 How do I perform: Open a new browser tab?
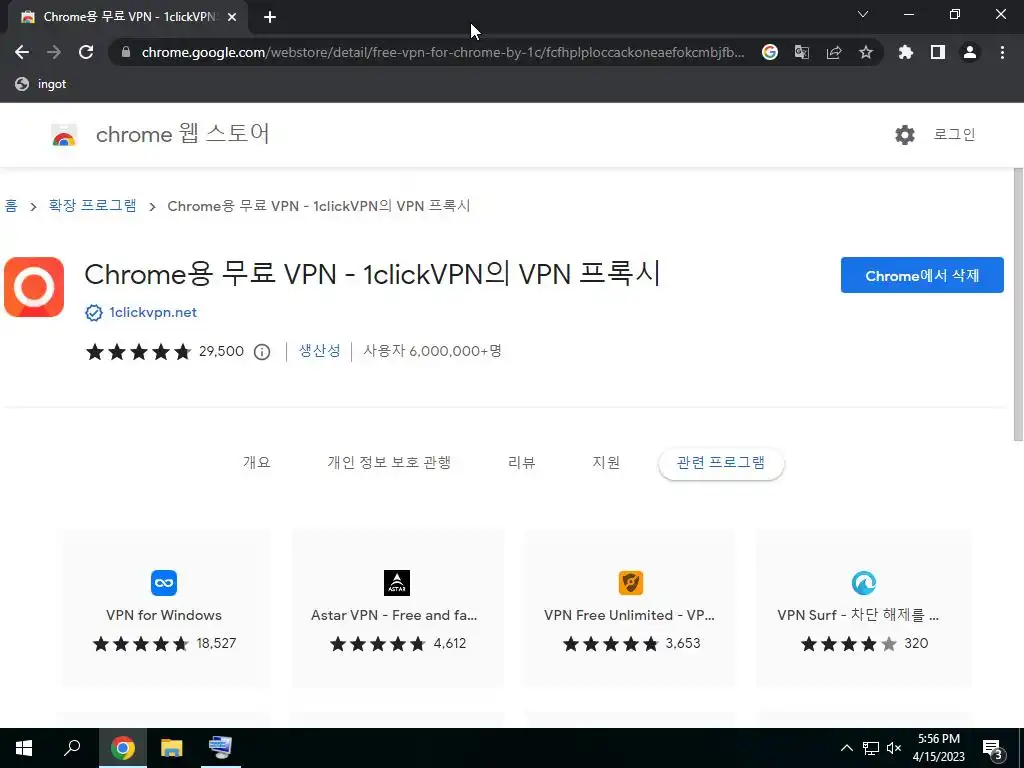(x=270, y=17)
